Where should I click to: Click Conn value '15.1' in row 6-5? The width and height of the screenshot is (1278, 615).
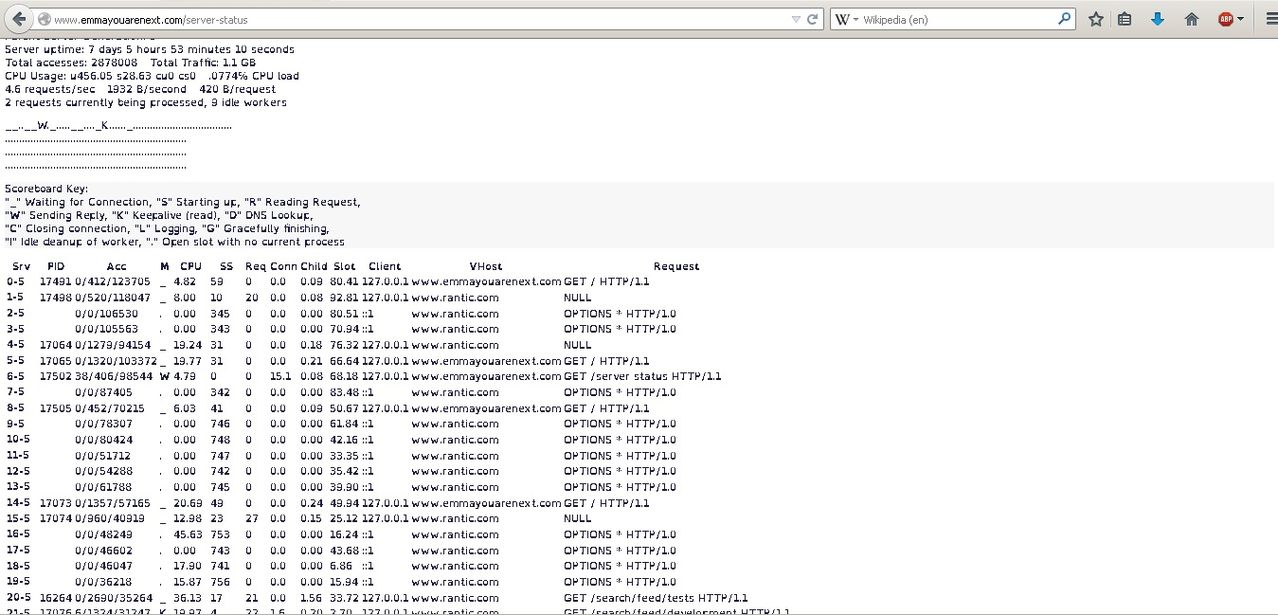pos(281,377)
